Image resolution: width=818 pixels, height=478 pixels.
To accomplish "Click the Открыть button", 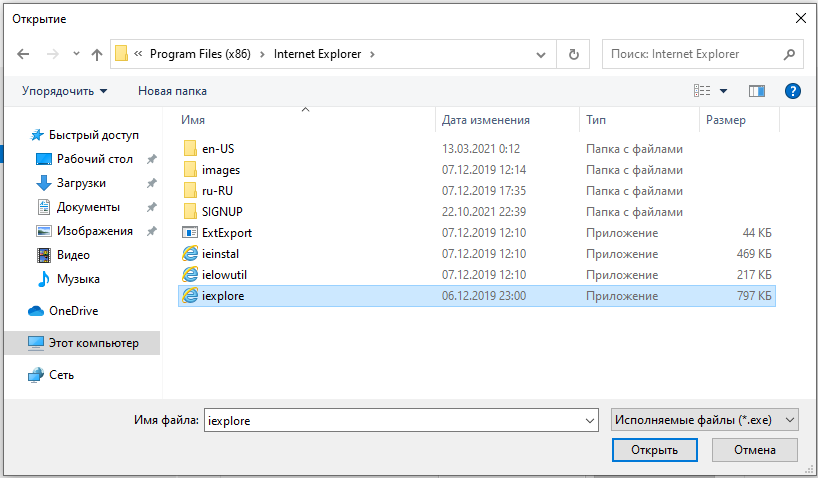I will (x=654, y=450).
